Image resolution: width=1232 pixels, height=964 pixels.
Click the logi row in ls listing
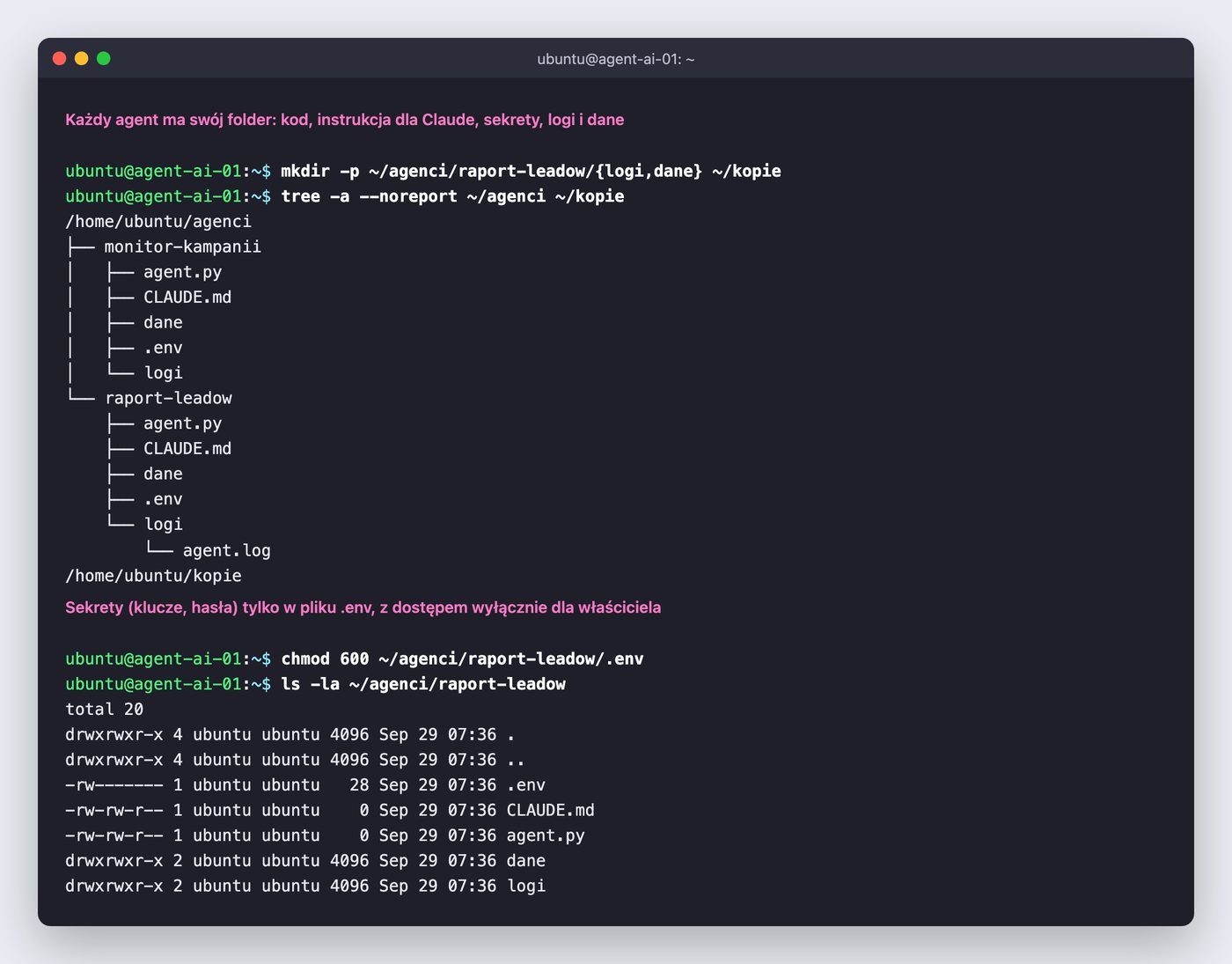(x=305, y=886)
